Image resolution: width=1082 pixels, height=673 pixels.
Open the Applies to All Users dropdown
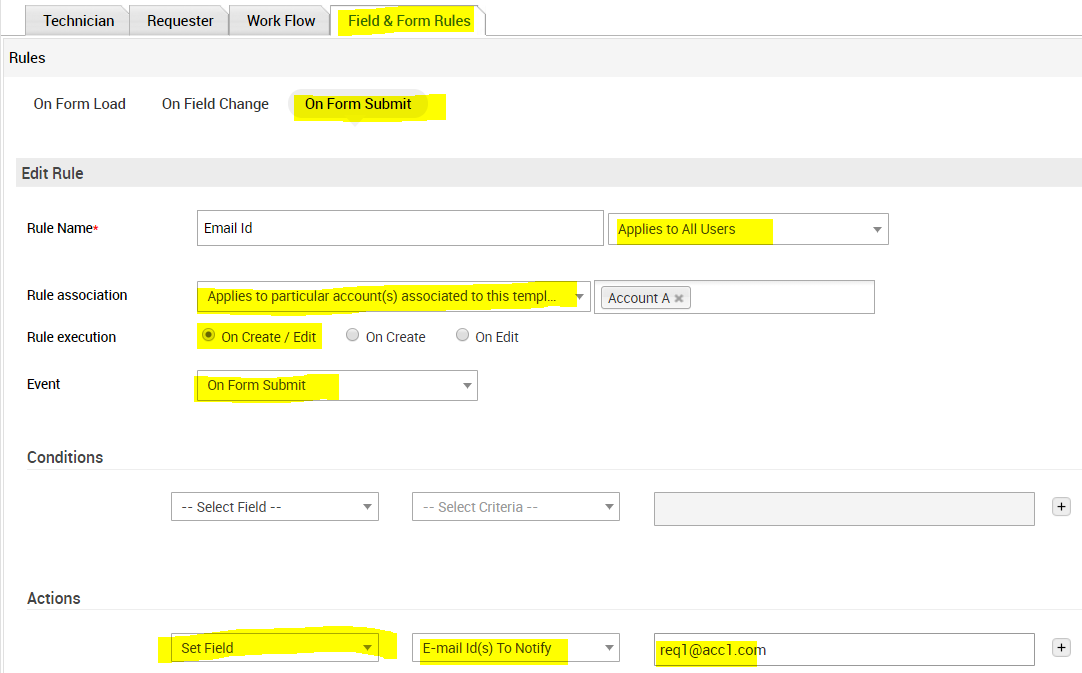coord(747,229)
